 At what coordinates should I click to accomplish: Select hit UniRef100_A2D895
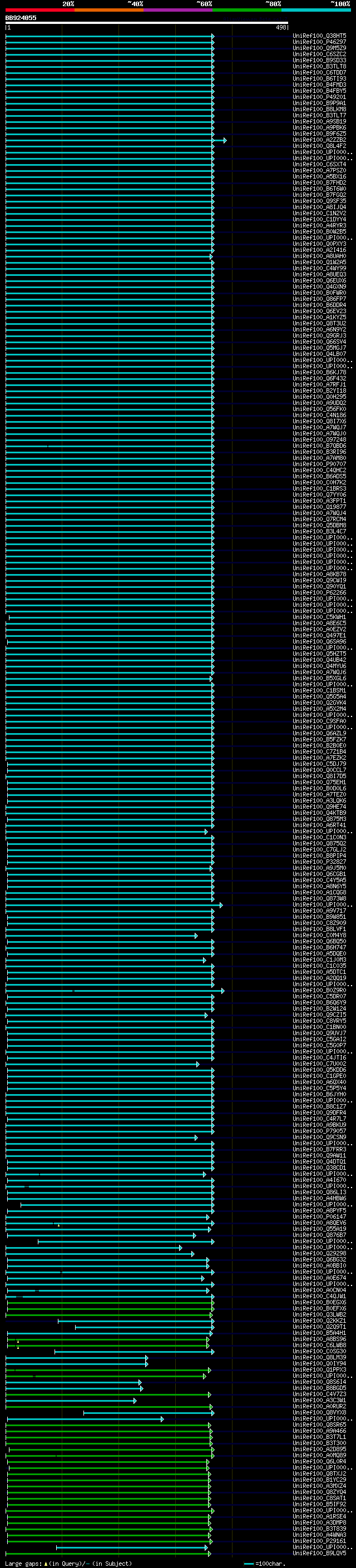point(319,1449)
